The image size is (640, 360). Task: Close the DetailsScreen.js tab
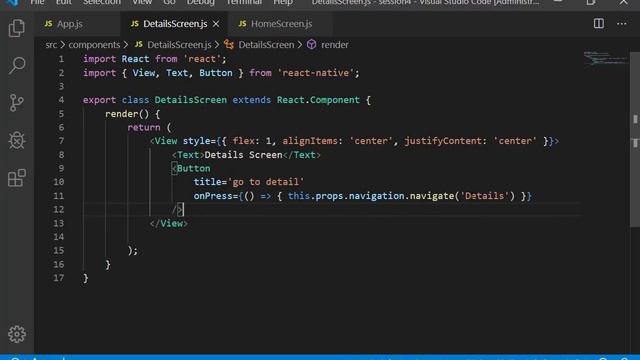(x=216, y=24)
